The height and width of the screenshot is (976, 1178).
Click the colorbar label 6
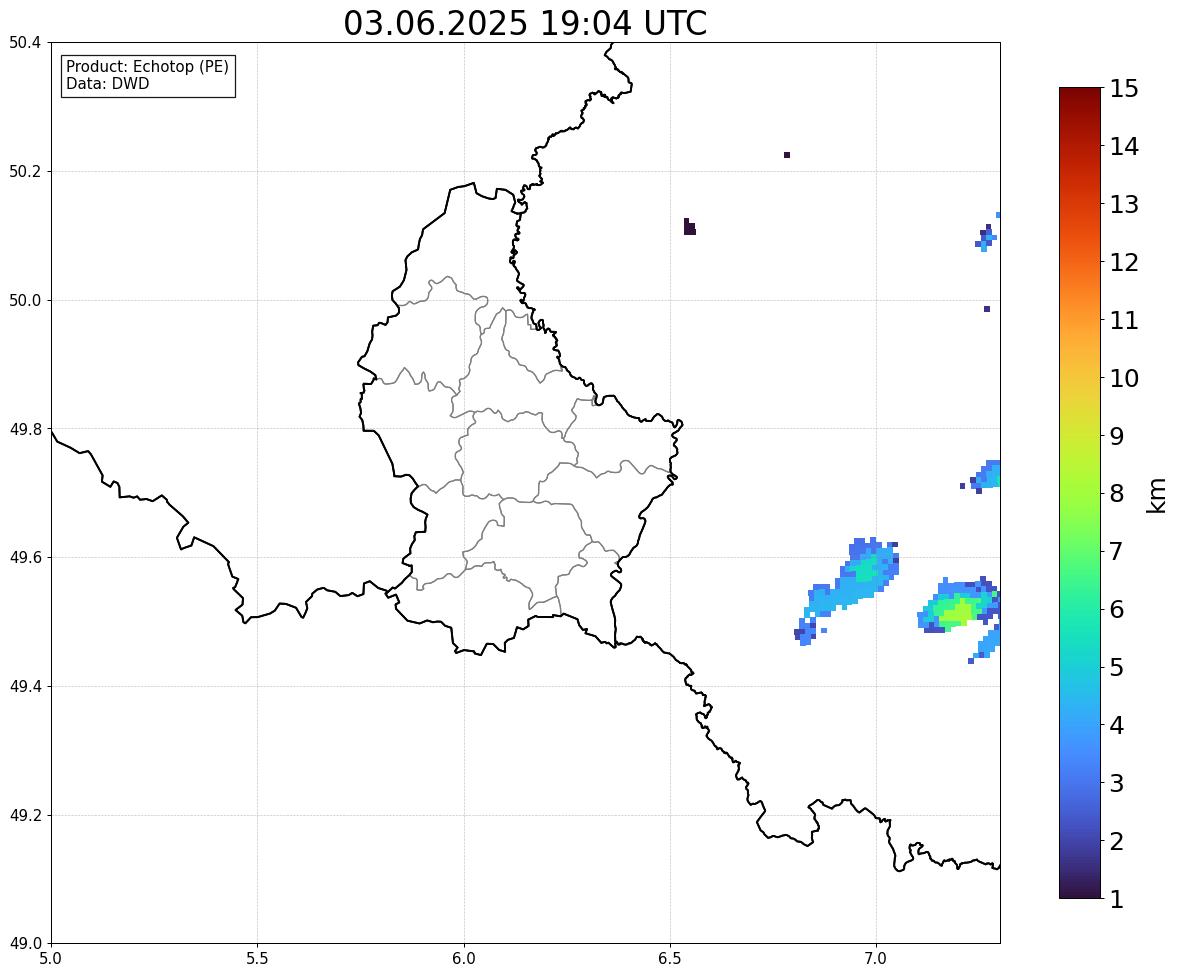point(1116,609)
